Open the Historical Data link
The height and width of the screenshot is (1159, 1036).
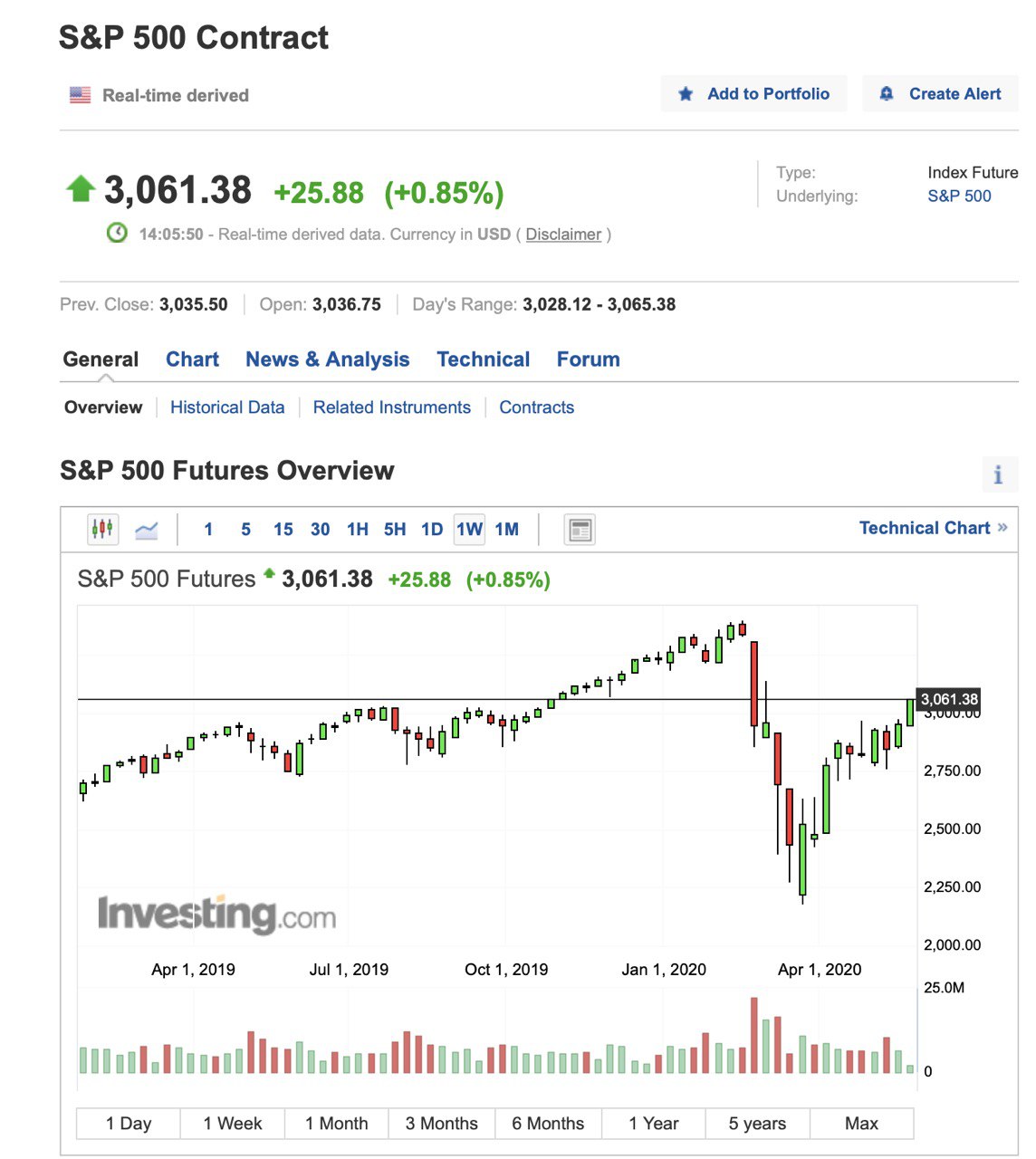227,407
